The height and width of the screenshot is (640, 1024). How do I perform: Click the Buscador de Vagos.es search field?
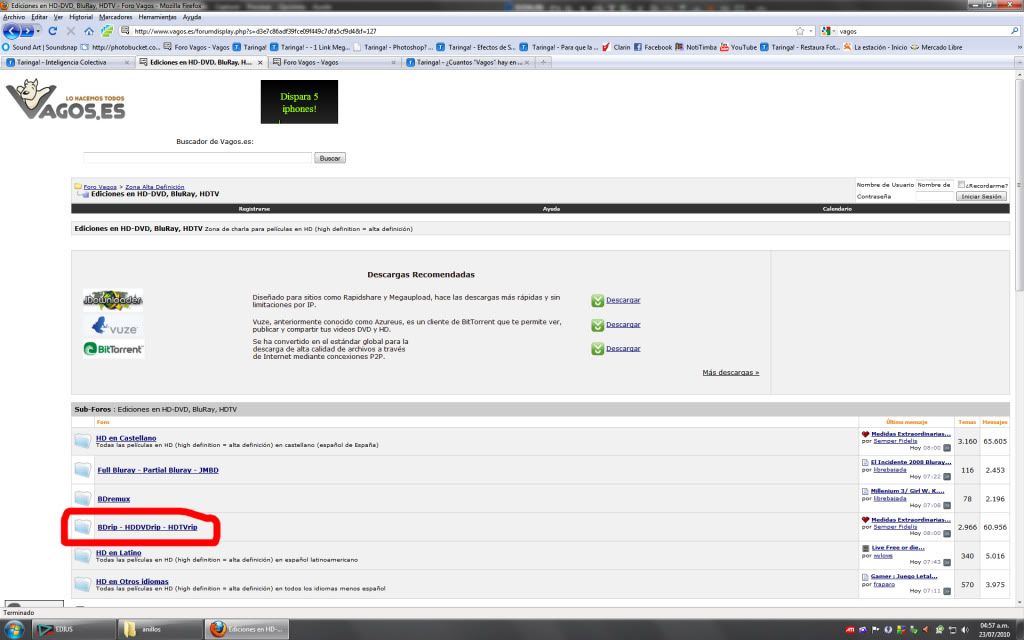click(x=197, y=158)
